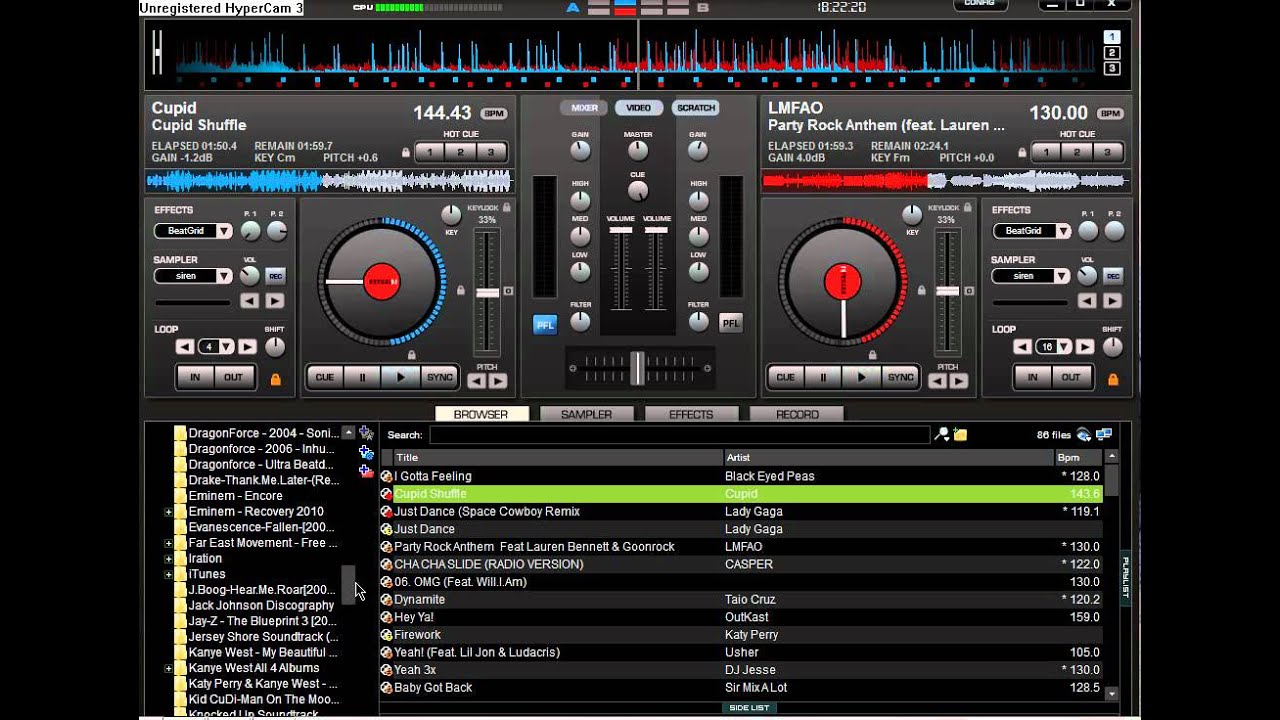Select MIXER panel view
Screen dimensions: 1280x720
click(584, 108)
